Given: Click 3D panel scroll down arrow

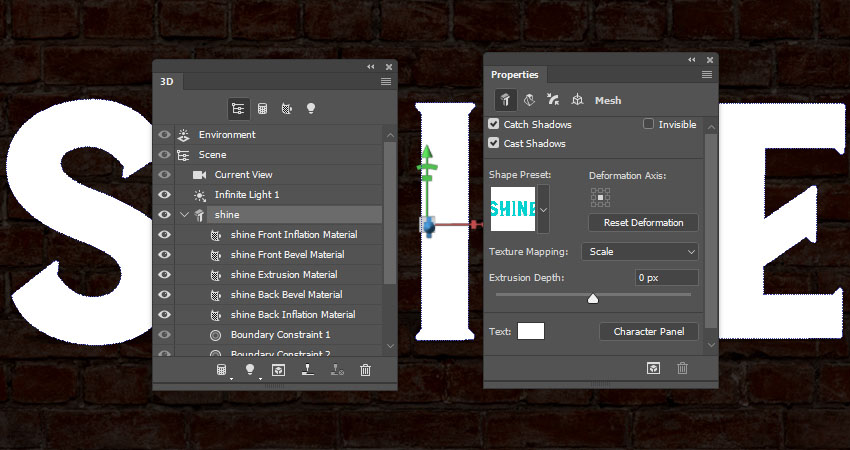Looking at the screenshot, I should pos(390,346).
